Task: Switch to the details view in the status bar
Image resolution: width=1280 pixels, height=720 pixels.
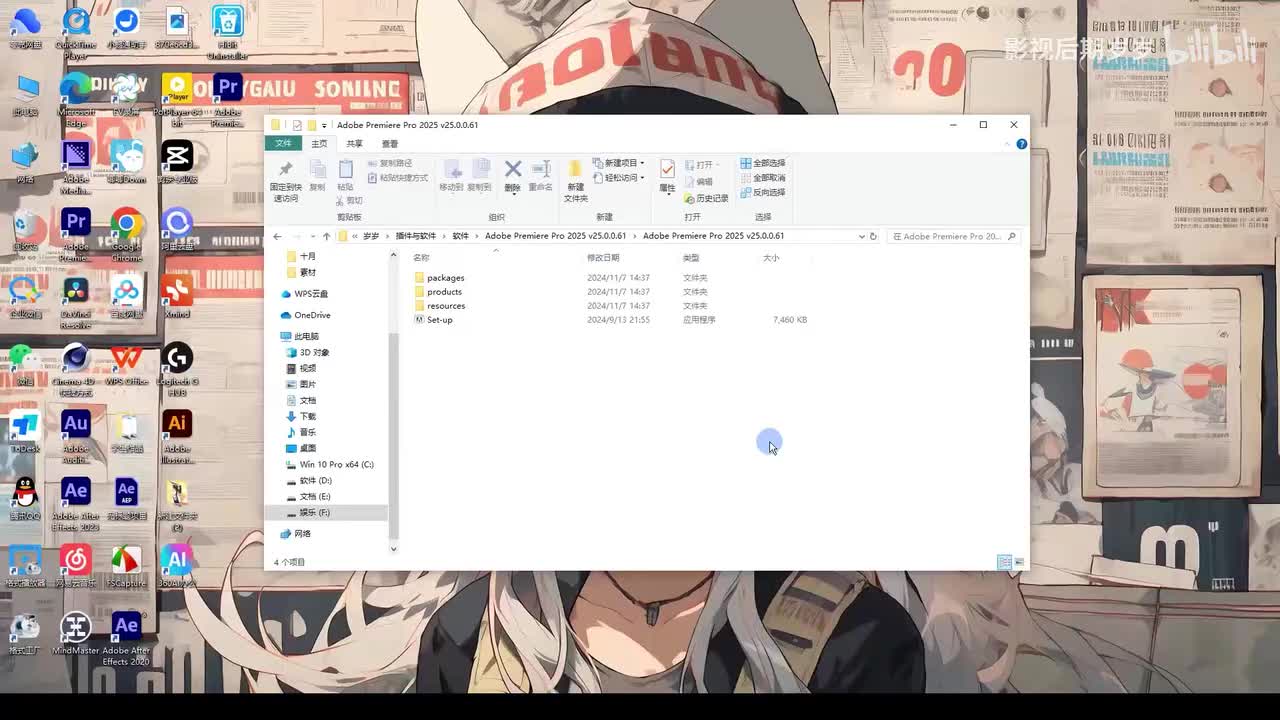Action: click(x=1004, y=562)
